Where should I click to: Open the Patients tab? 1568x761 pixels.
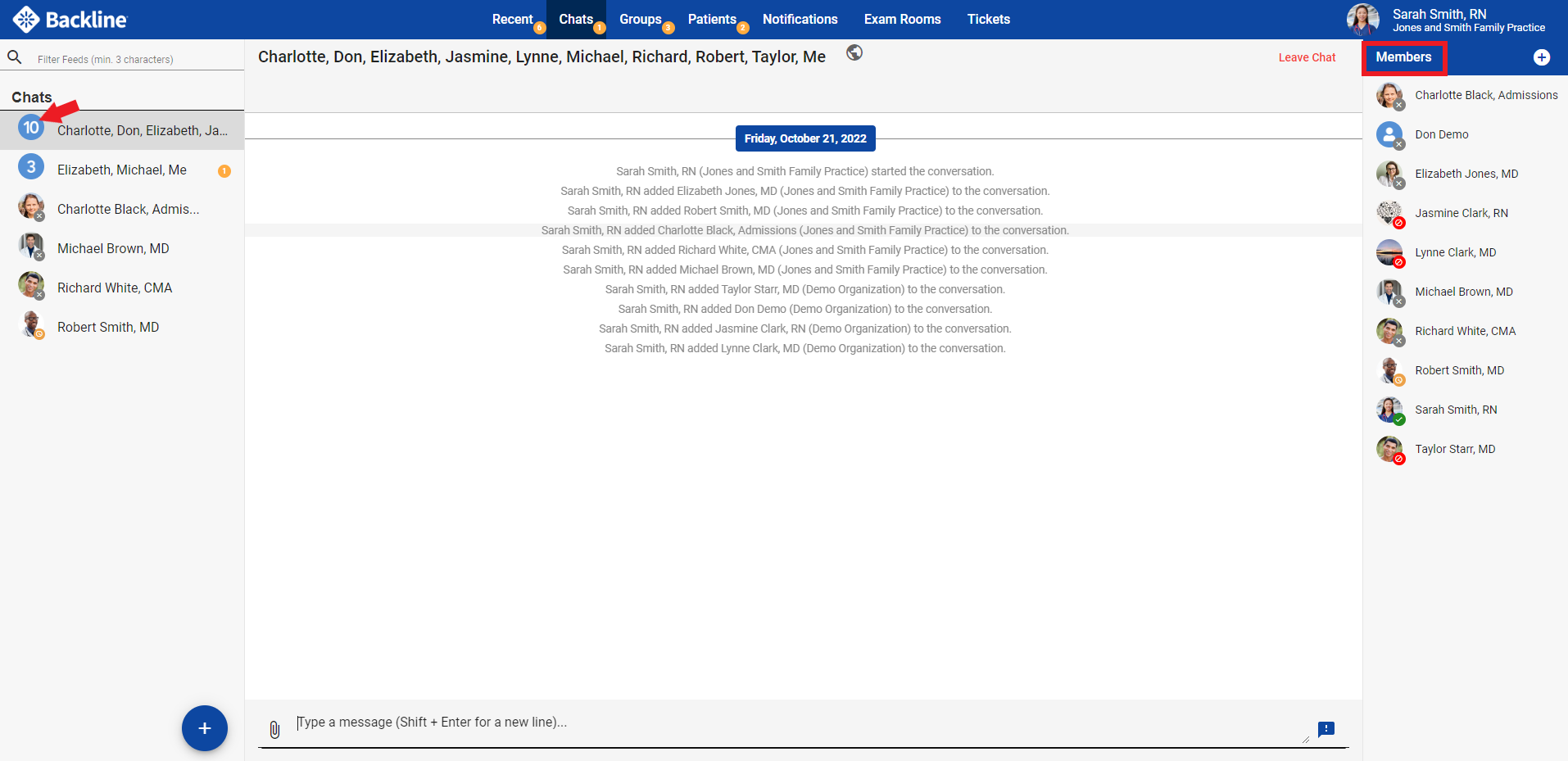tap(711, 20)
